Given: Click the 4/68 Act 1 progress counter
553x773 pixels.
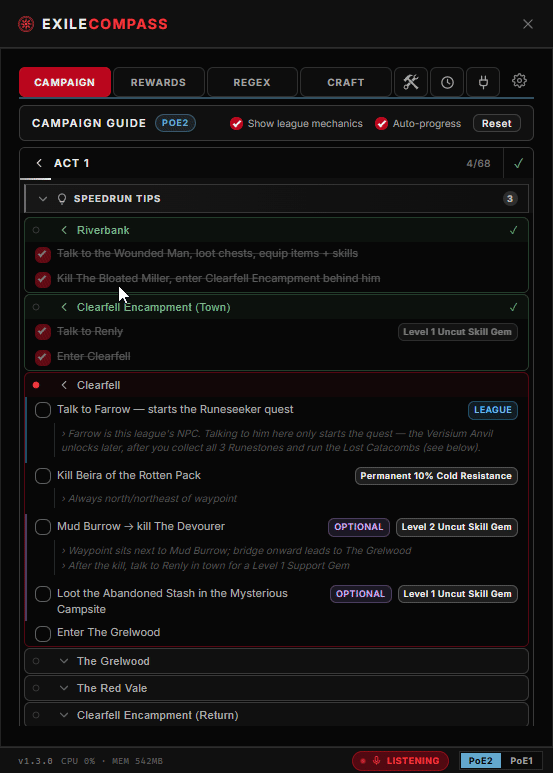Looking at the screenshot, I should point(479,164).
